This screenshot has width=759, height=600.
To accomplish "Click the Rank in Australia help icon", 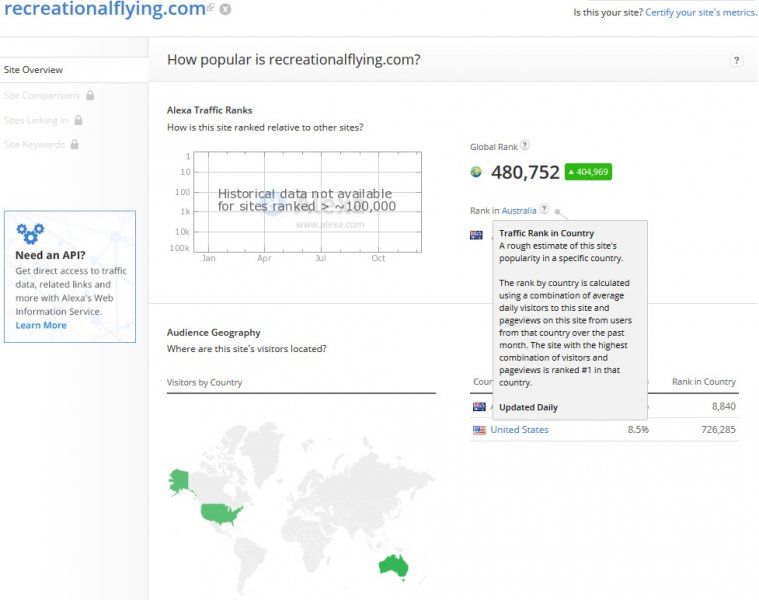I will (x=544, y=209).
